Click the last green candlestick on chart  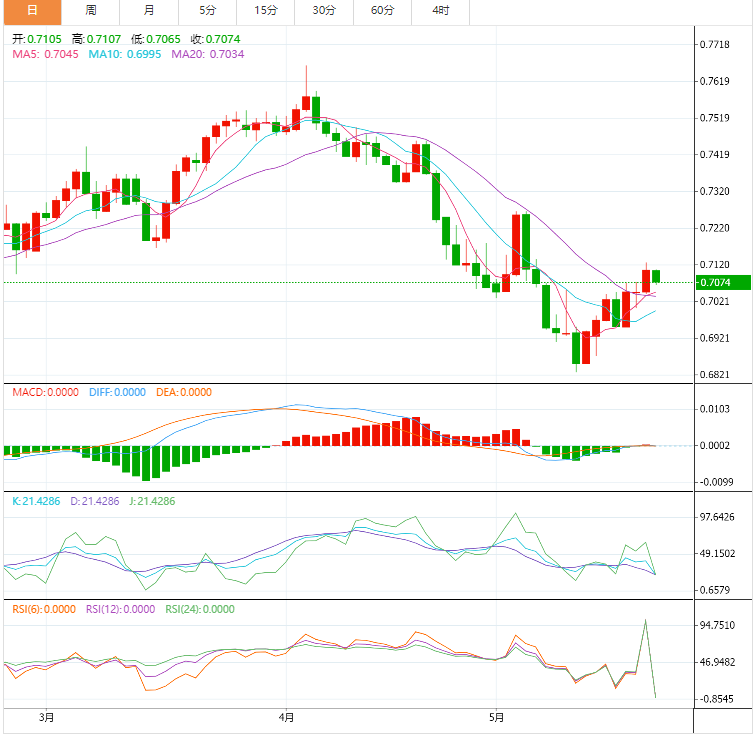click(656, 276)
